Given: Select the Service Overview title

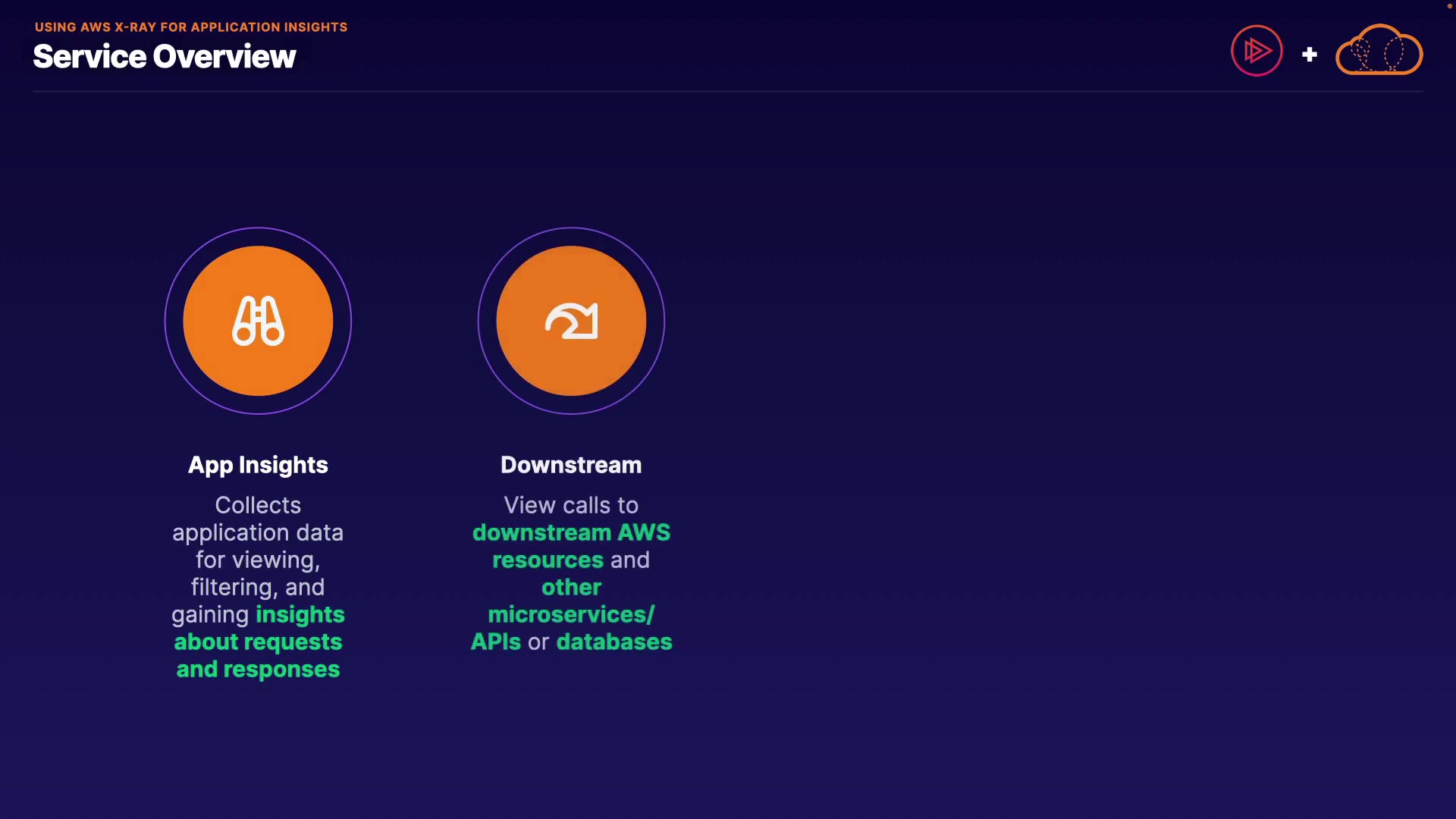Looking at the screenshot, I should (x=165, y=57).
